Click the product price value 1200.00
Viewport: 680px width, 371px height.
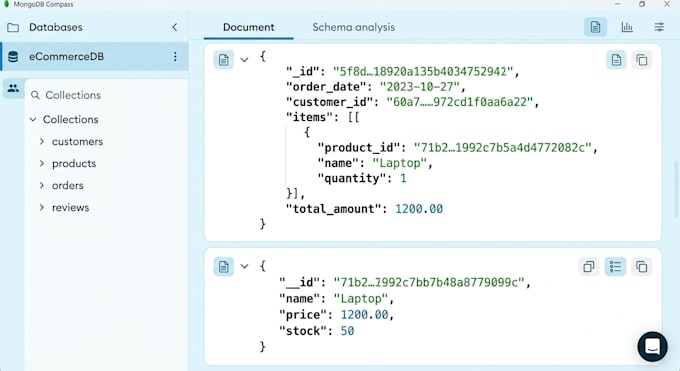[x=364, y=315]
